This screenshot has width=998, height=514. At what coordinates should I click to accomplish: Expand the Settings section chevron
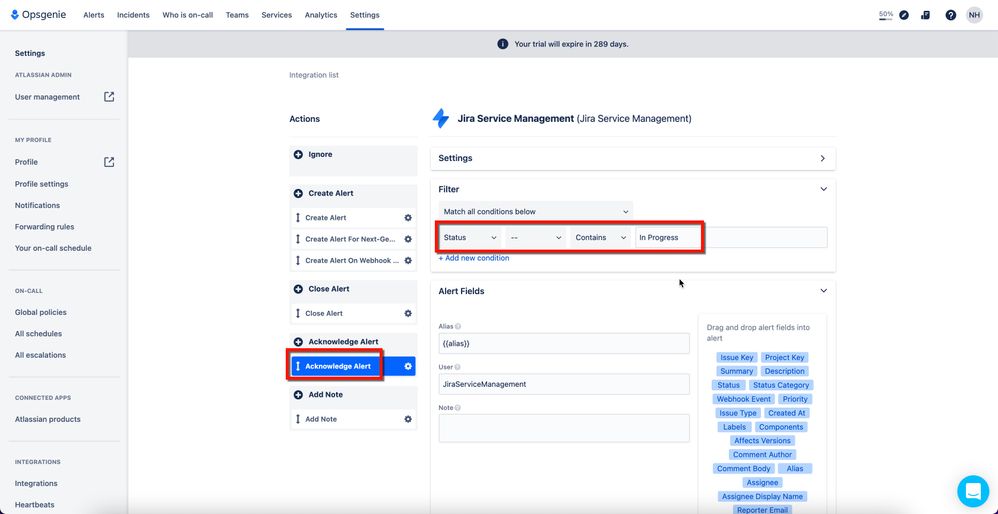pyautogui.click(x=823, y=158)
